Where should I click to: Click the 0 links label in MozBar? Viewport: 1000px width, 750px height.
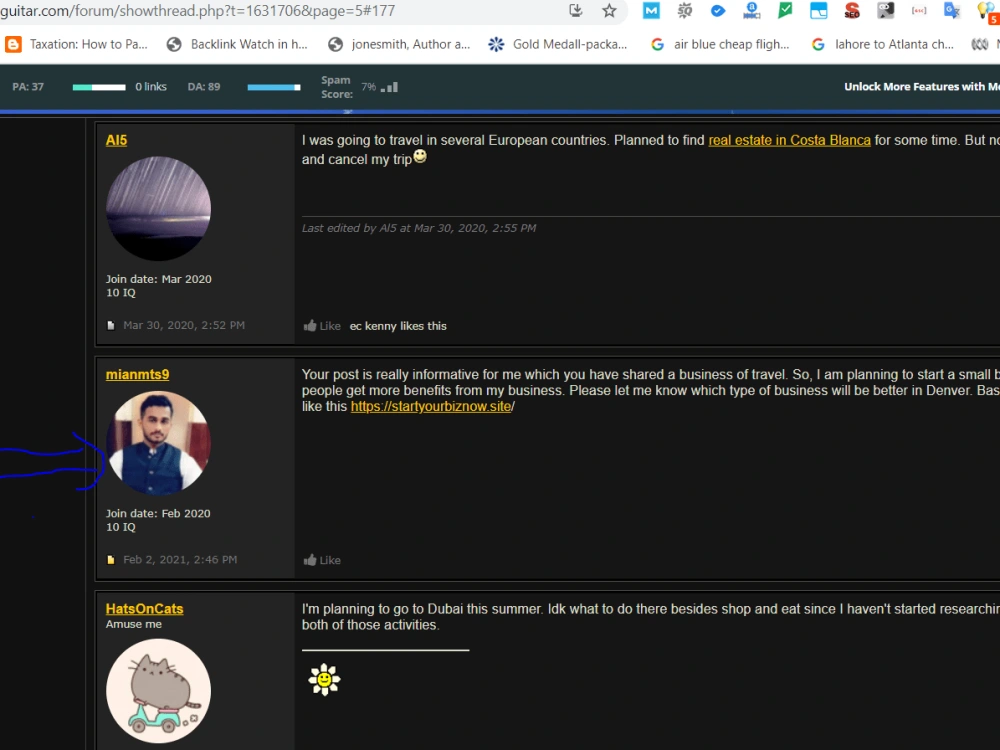[151, 87]
